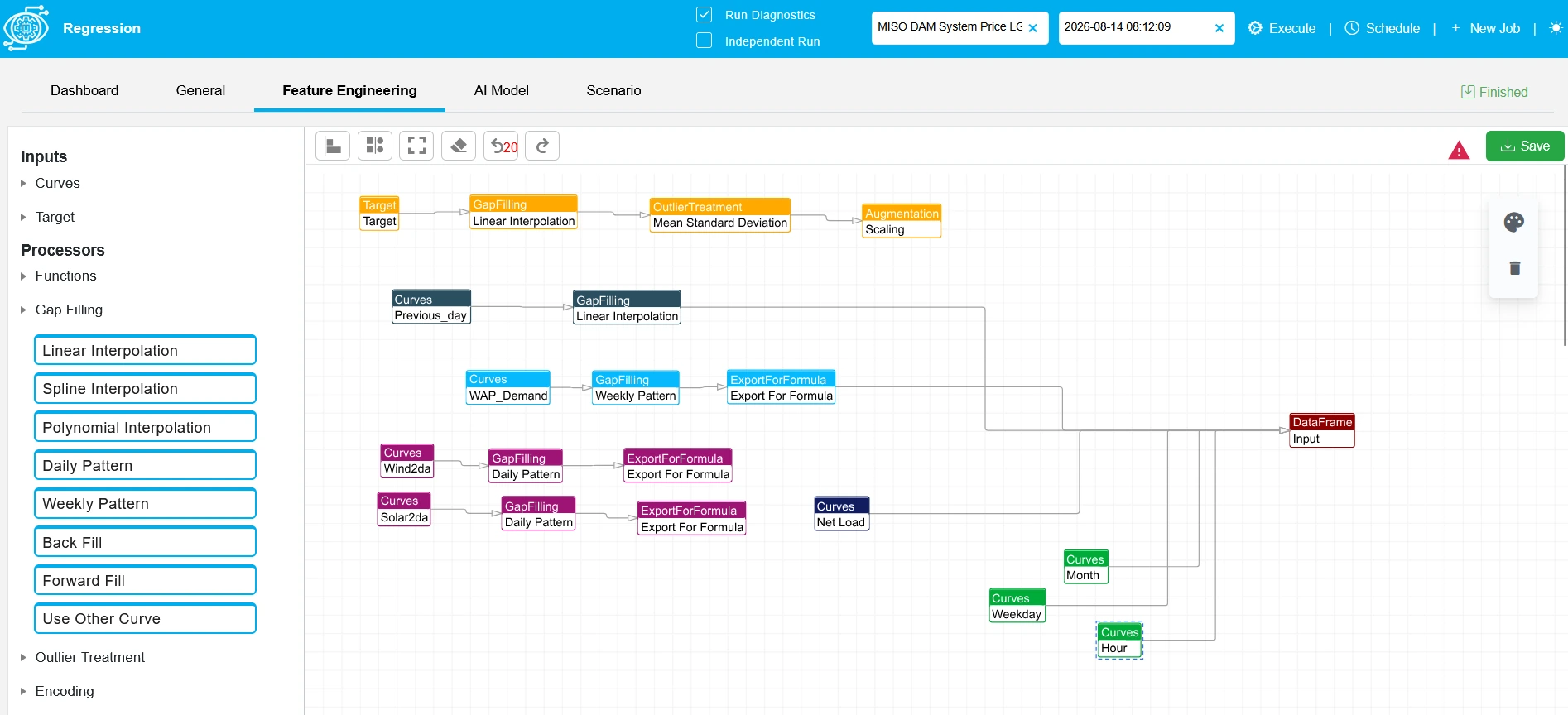Image resolution: width=1568 pixels, height=715 pixels.
Task: Click the DataFrame Input node
Action: [1322, 430]
